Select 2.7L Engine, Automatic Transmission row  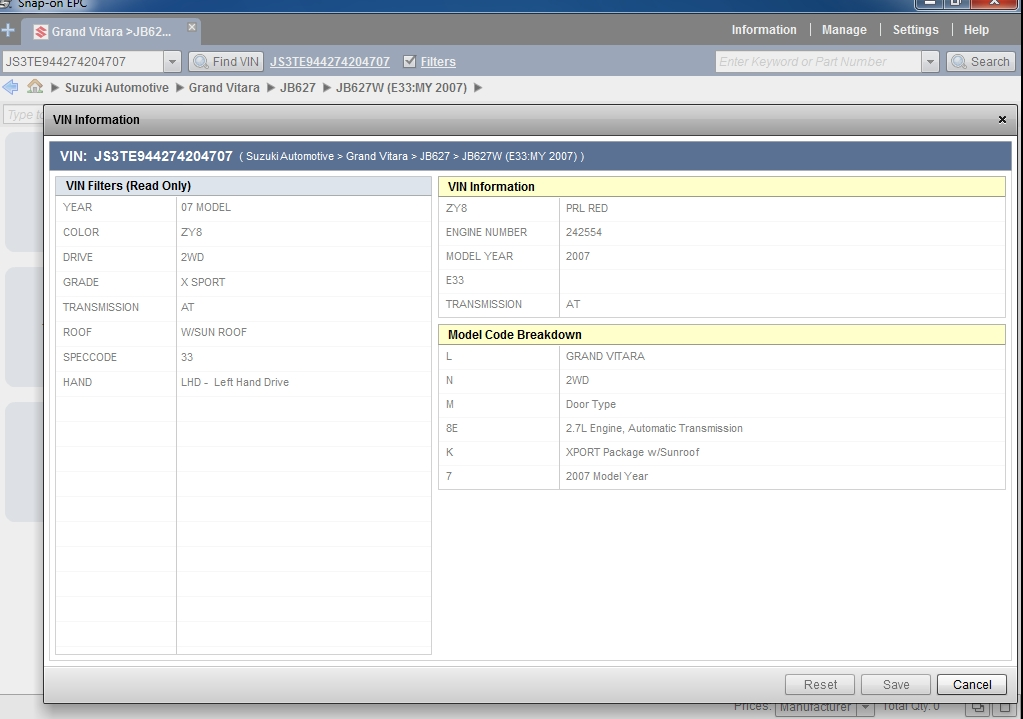click(722, 429)
